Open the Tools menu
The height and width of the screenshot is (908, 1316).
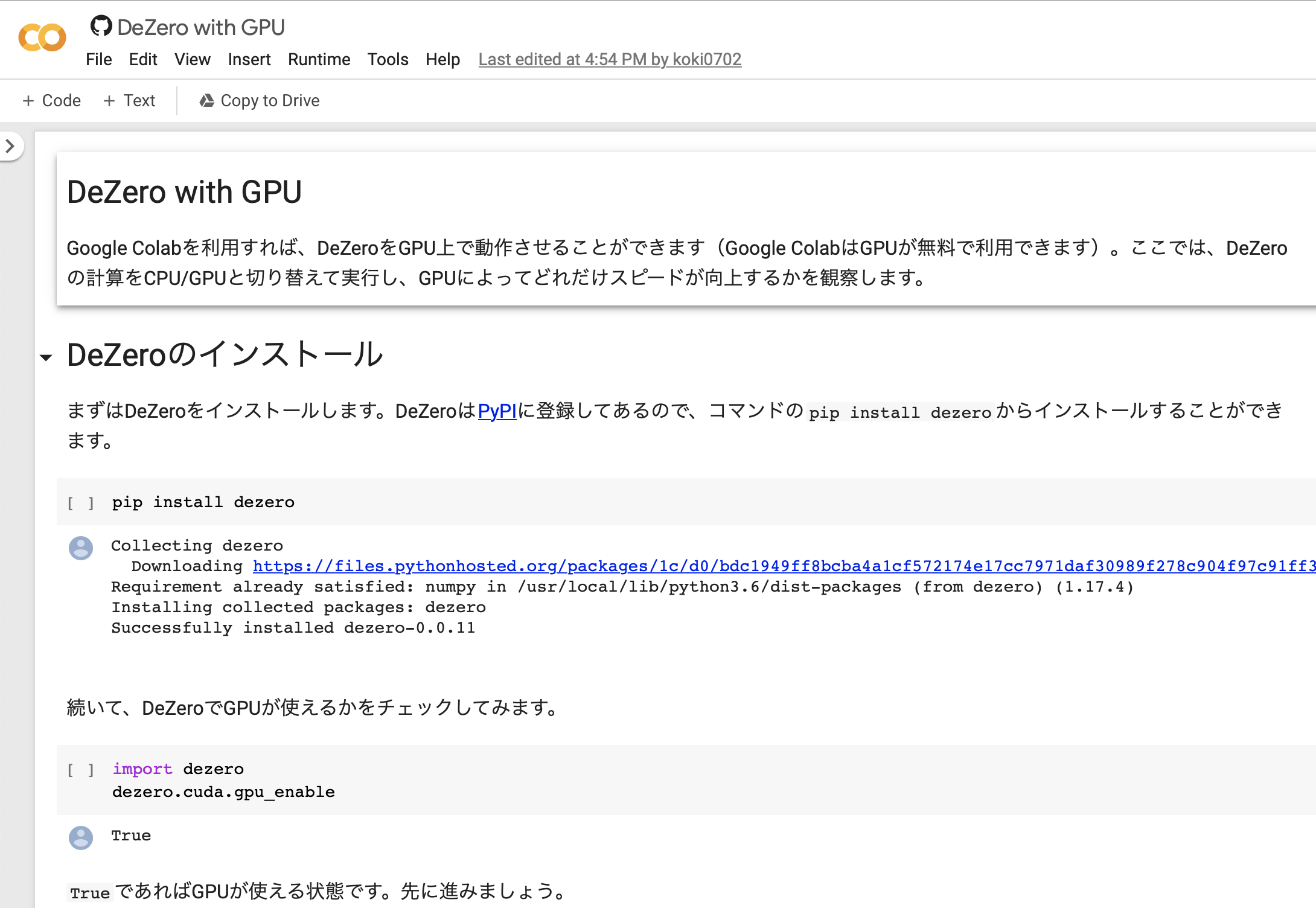pos(388,59)
